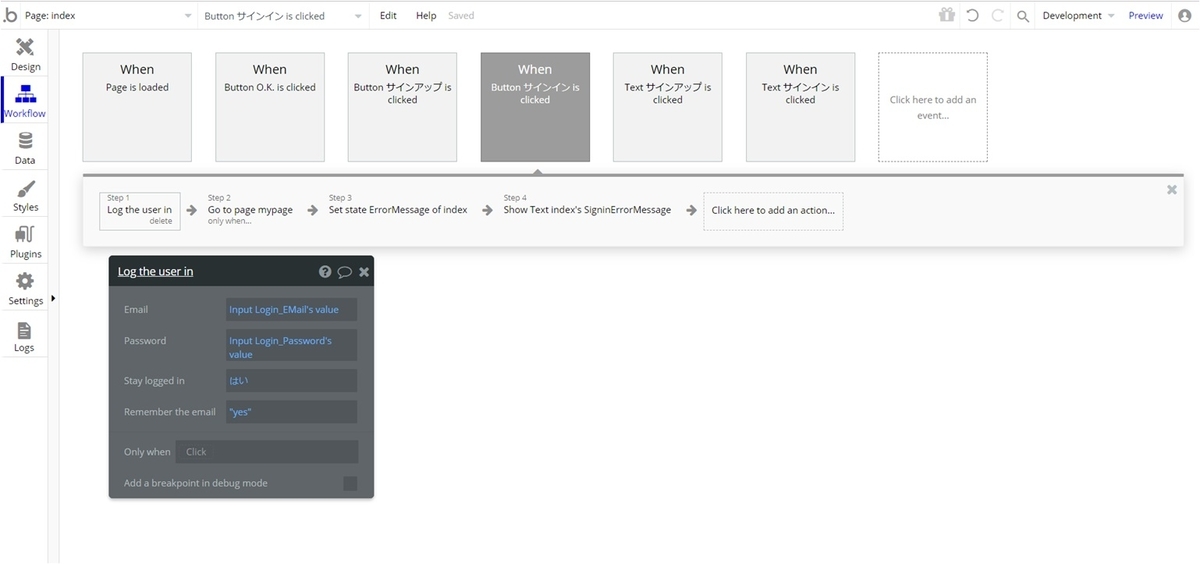Click the redo arrow icon

point(997,15)
